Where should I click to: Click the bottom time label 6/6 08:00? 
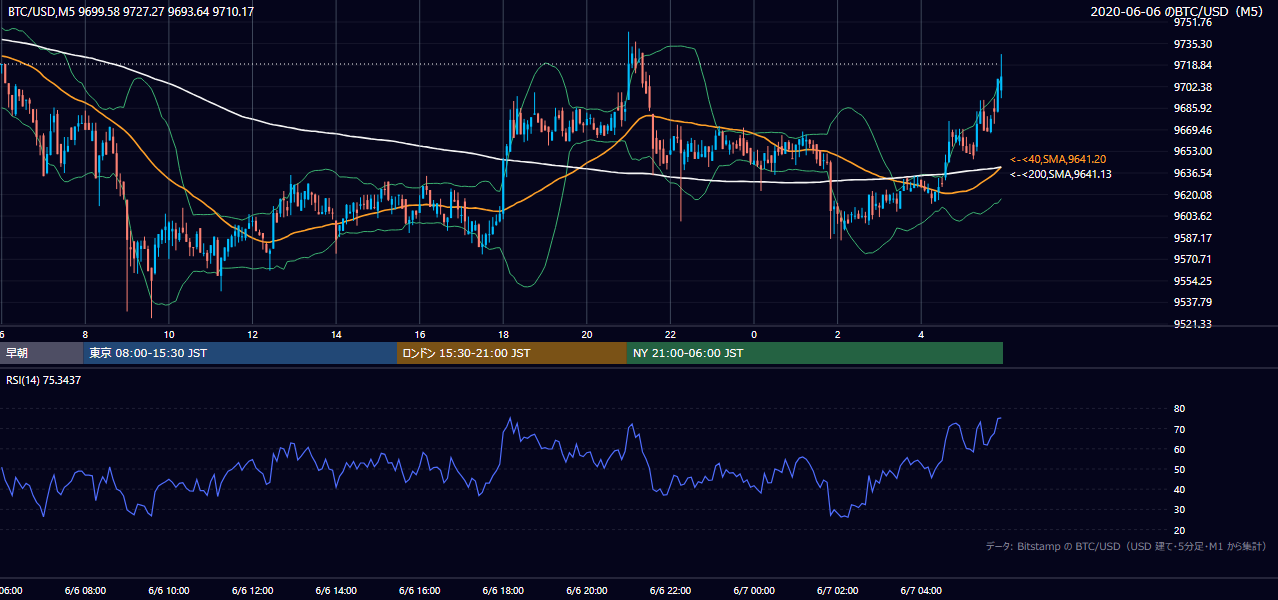click(86, 591)
